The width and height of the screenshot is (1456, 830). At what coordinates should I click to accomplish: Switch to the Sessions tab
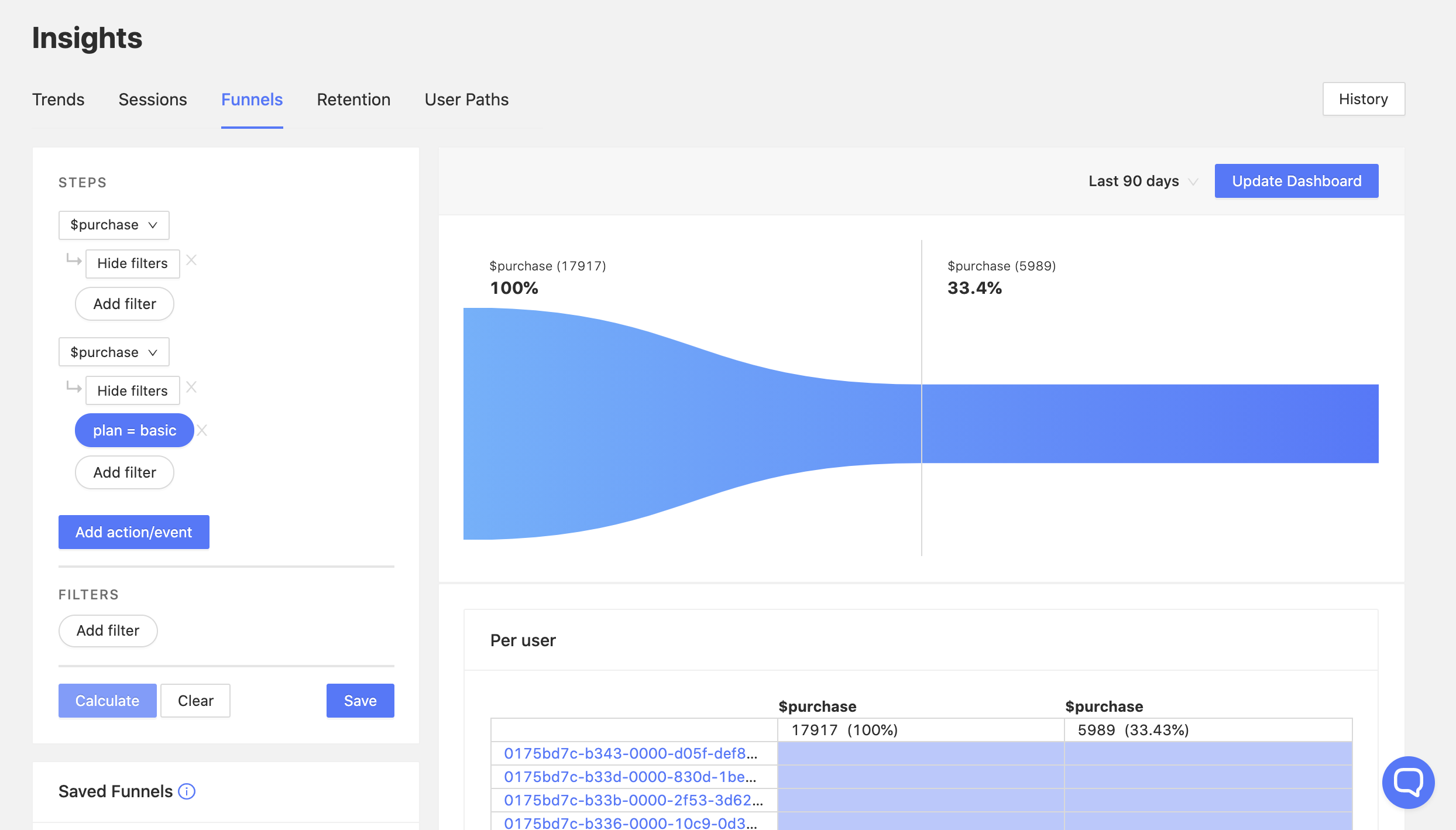(x=153, y=100)
